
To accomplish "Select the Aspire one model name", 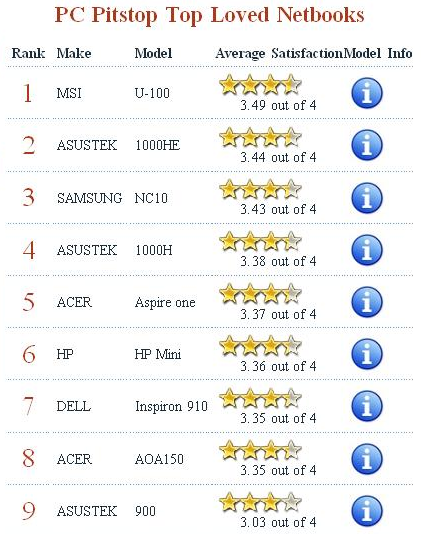I will coord(165,302).
